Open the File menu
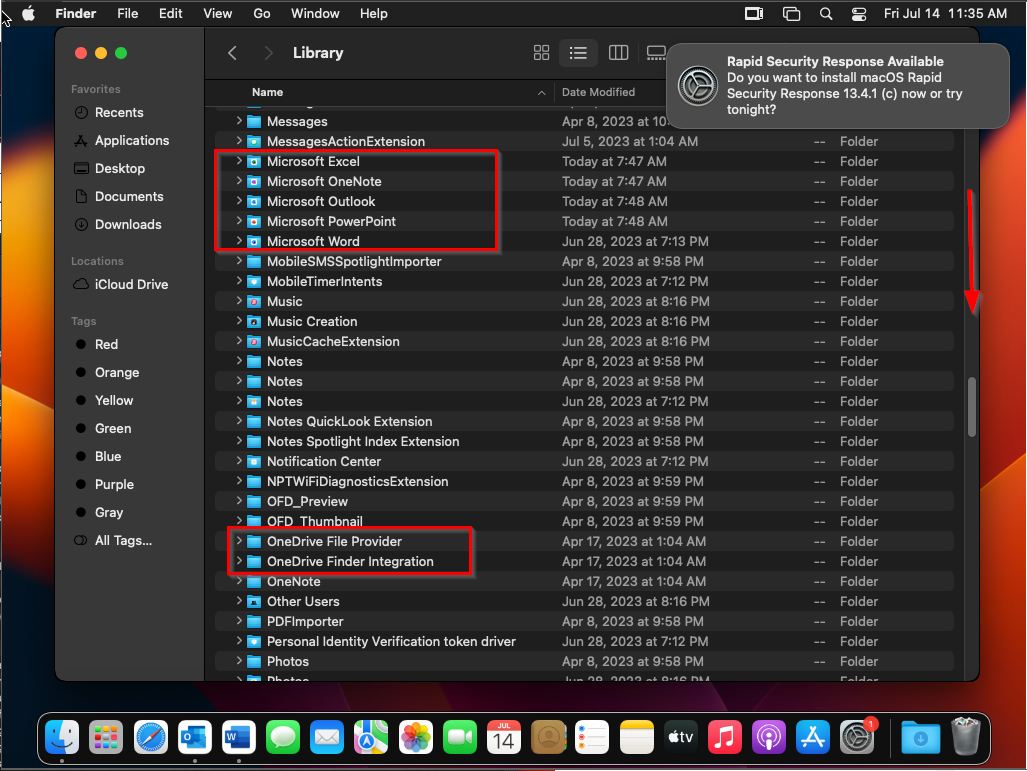The image size is (1027, 771). (128, 14)
